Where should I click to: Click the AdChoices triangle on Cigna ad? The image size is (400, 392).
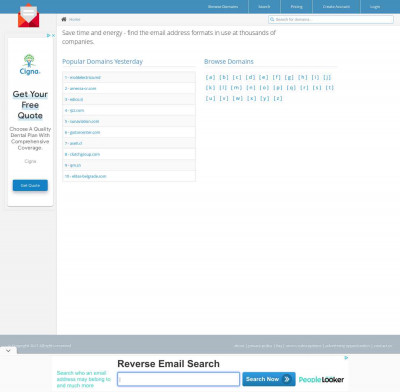click(49, 35)
